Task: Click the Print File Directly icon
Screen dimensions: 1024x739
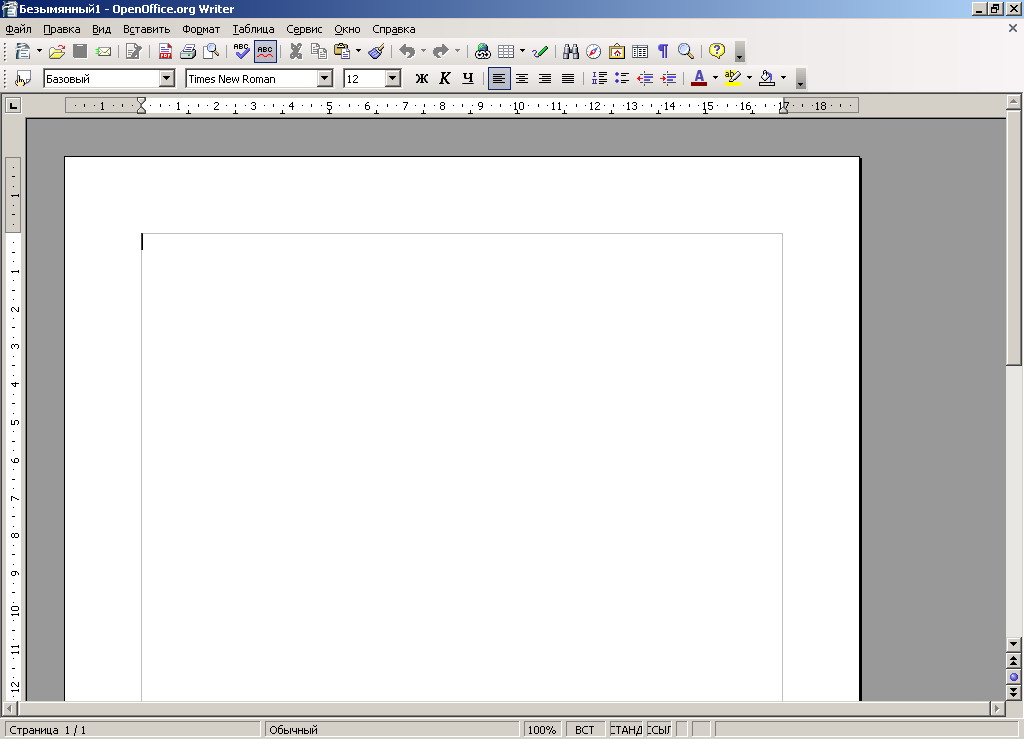Action: pos(188,51)
